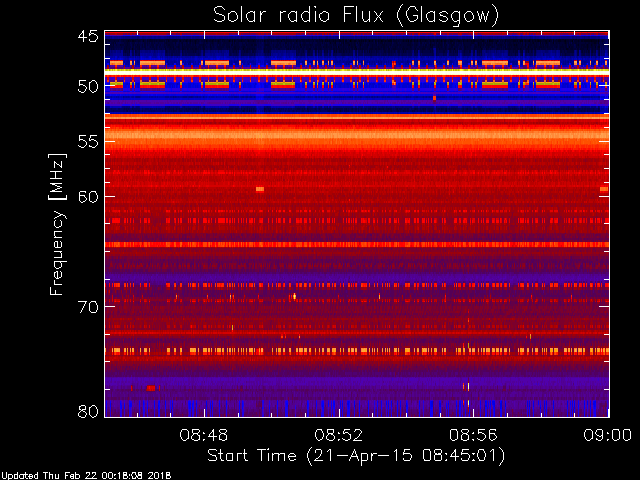Click the 08:52 time tick label
This screenshot has width=640, height=480.
(x=338, y=435)
